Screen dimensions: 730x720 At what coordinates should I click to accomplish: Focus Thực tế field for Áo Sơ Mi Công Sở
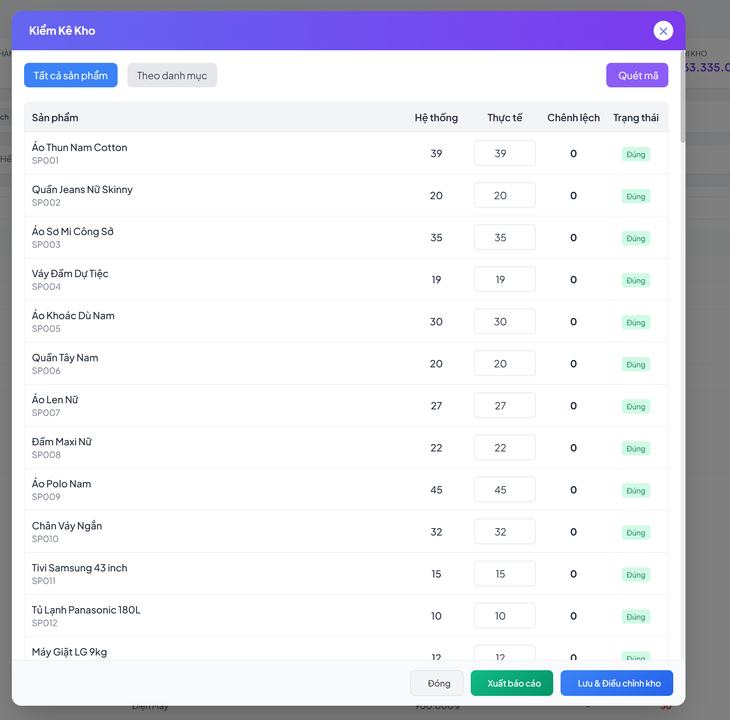pyautogui.click(x=504, y=237)
